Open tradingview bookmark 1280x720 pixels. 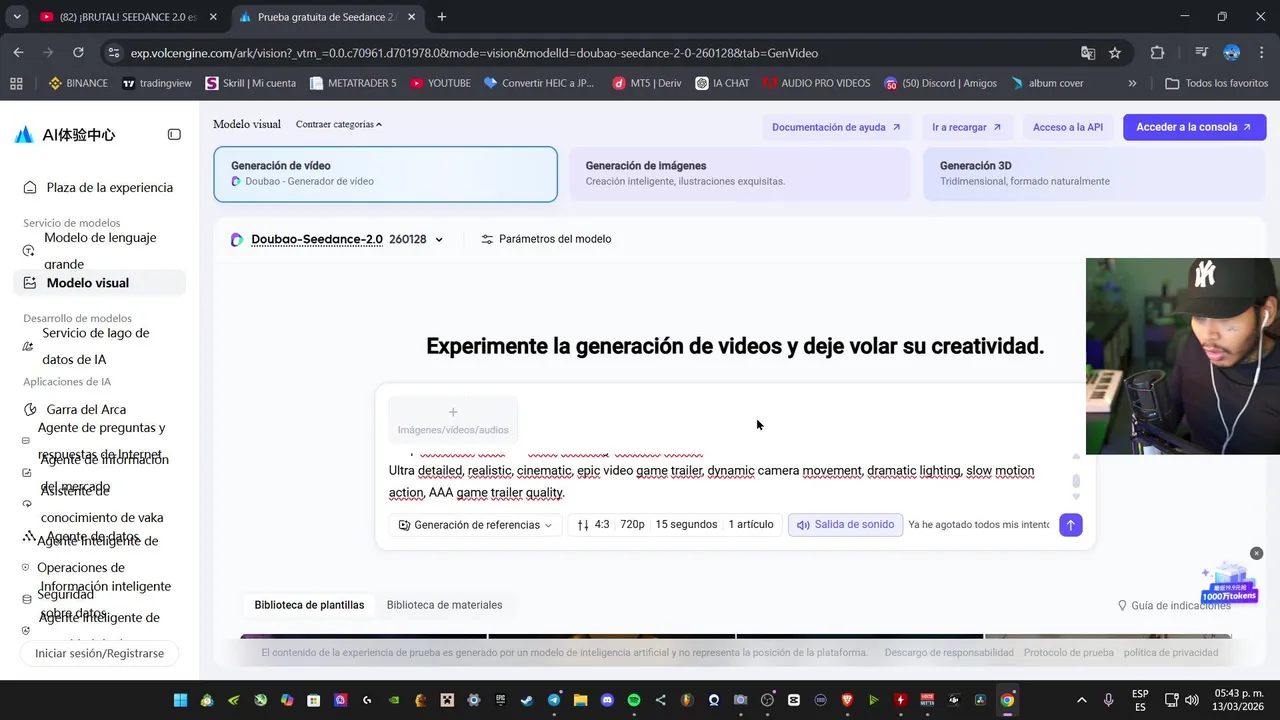157,83
